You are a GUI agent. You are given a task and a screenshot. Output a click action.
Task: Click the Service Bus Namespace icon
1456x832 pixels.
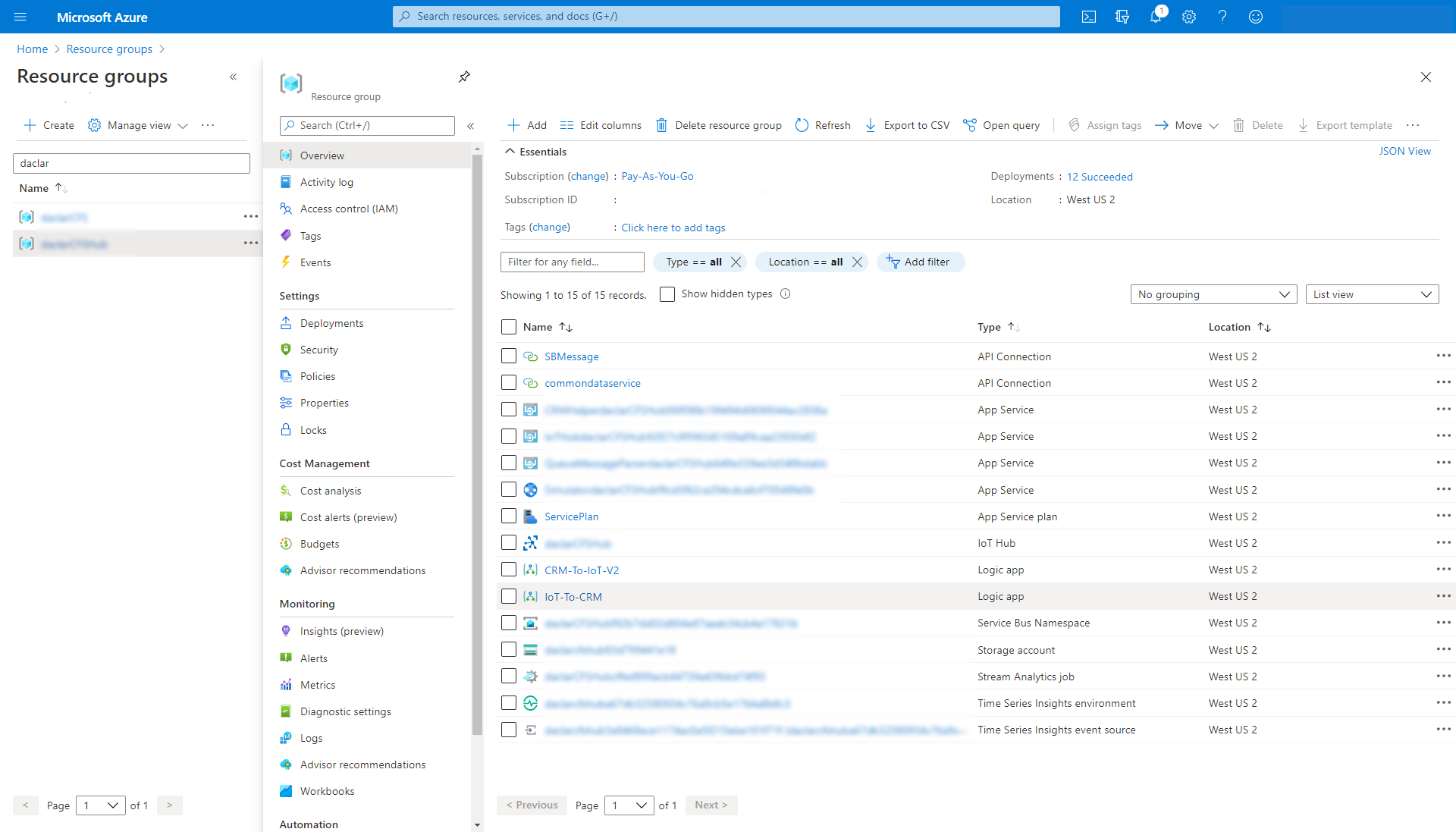click(x=530, y=623)
